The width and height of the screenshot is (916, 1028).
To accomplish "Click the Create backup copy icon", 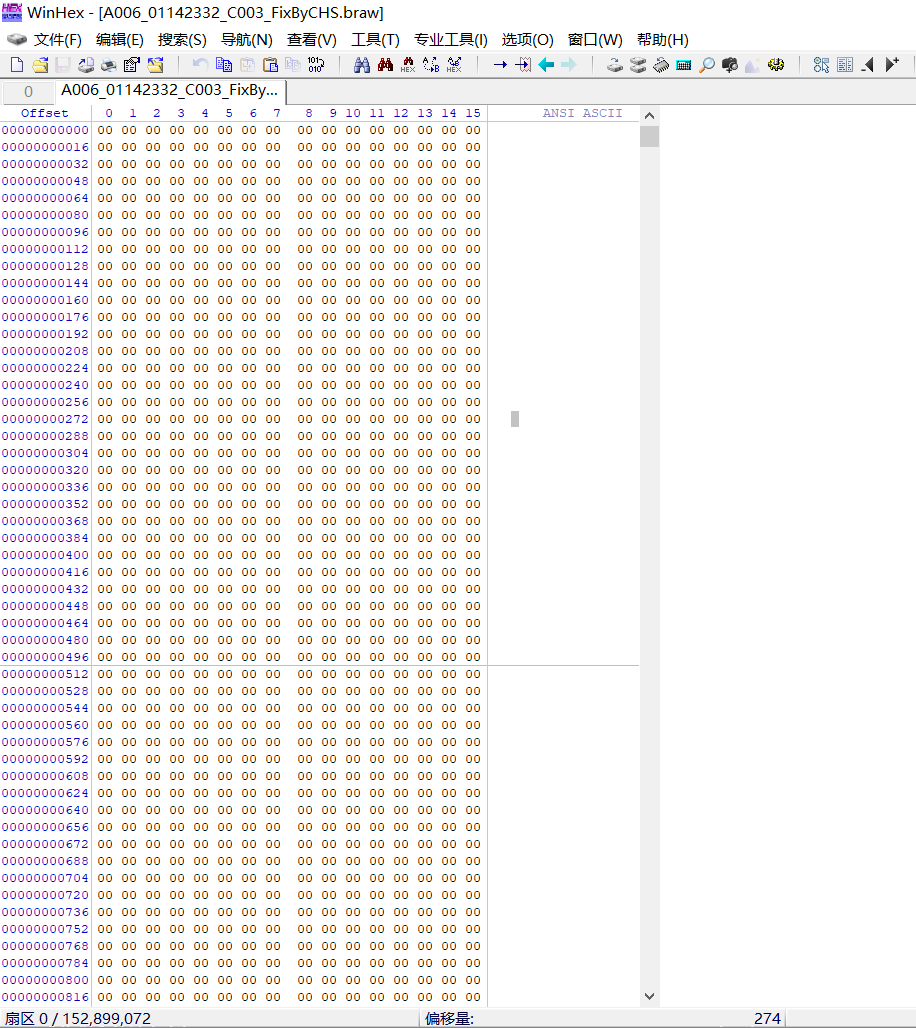I will 86,64.
